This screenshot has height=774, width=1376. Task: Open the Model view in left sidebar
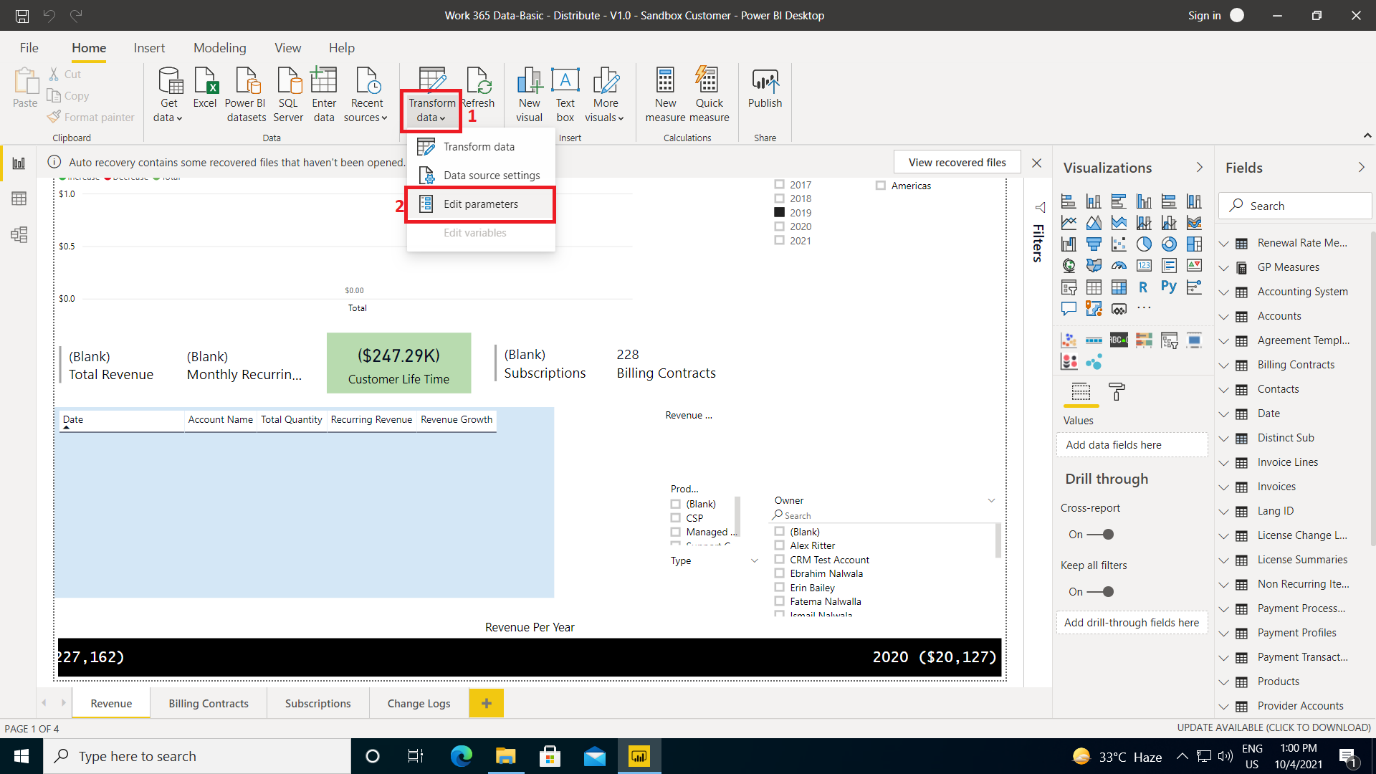[18, 235]
